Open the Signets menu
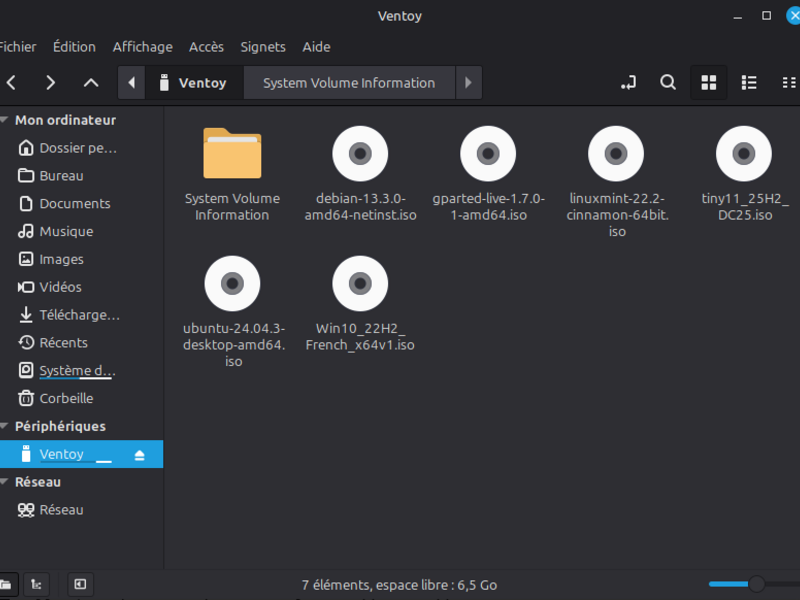 point(263,47)
